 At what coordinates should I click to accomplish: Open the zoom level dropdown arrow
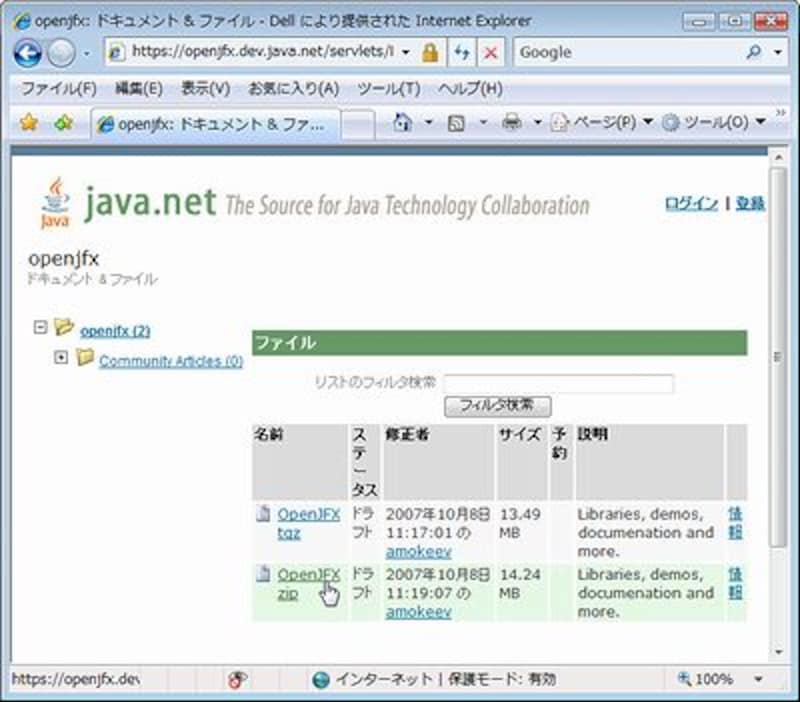(x=758, y=679)
